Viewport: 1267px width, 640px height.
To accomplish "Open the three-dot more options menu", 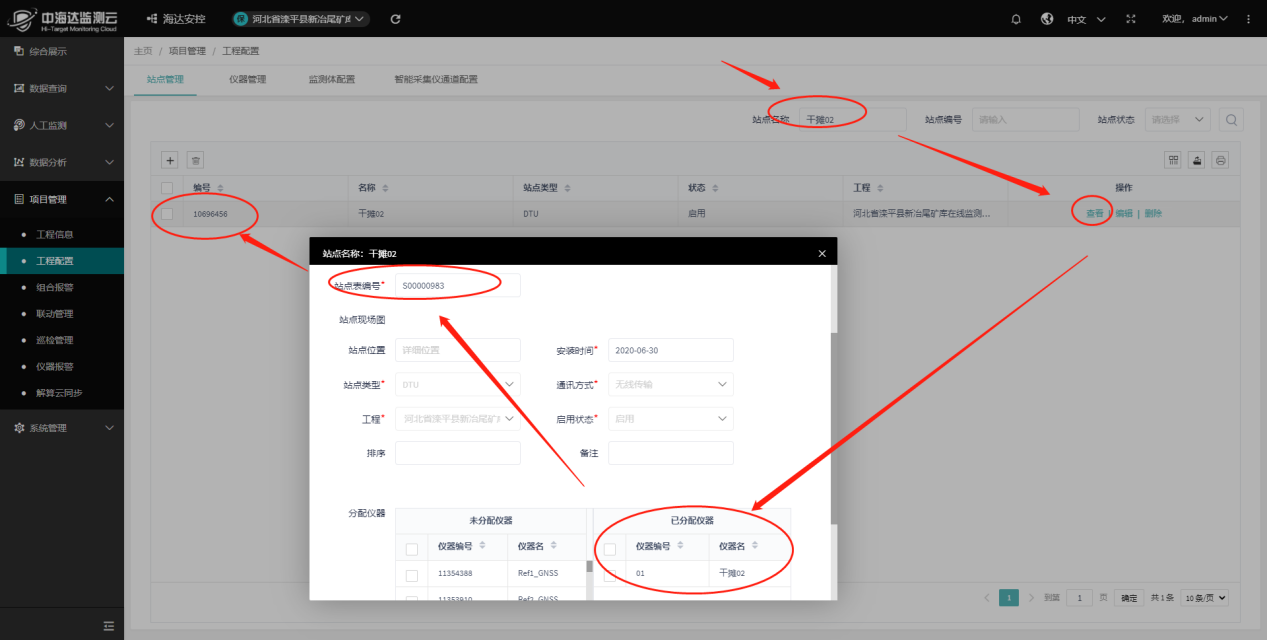I will (x=1248, y=19).
